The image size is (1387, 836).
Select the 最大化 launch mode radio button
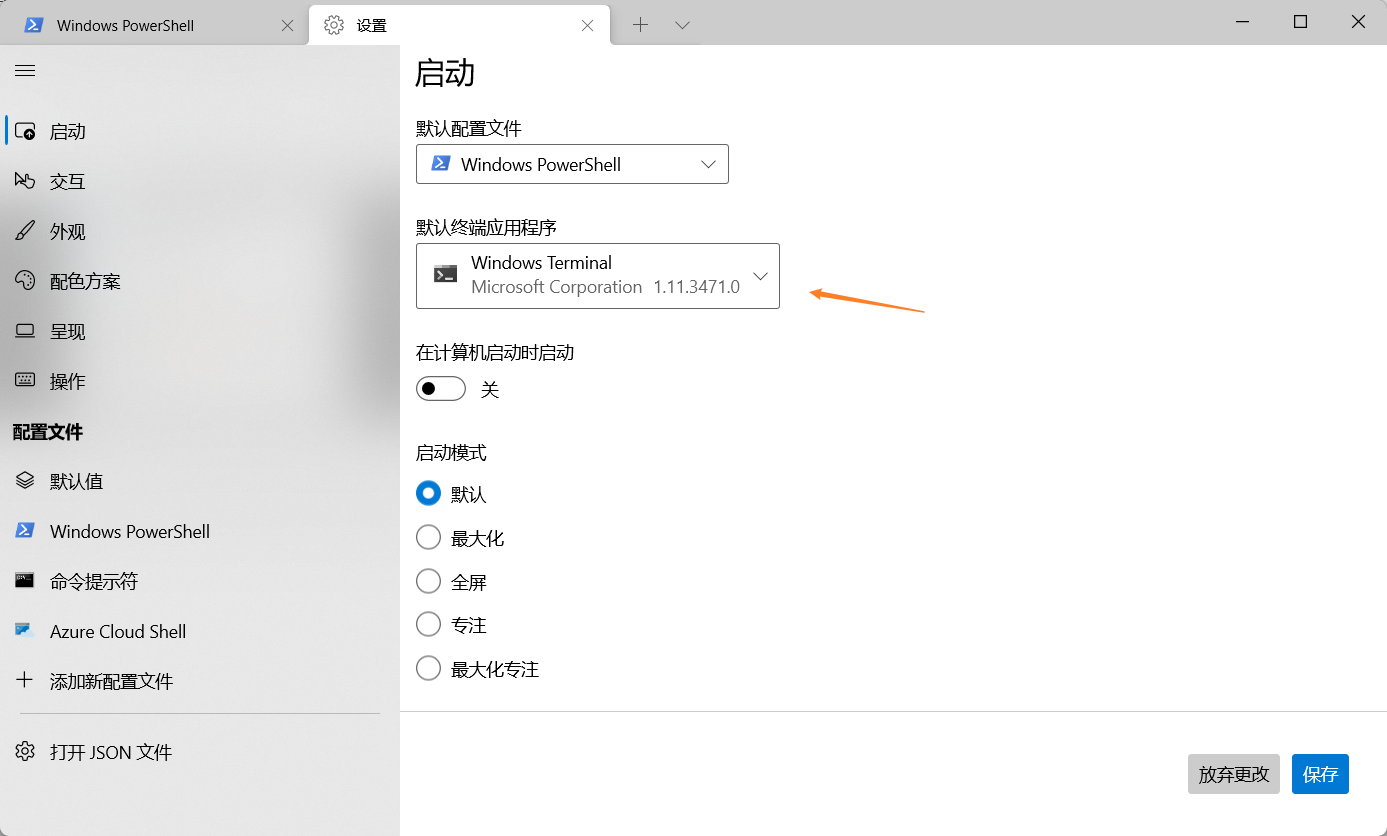tap(428, 538)
